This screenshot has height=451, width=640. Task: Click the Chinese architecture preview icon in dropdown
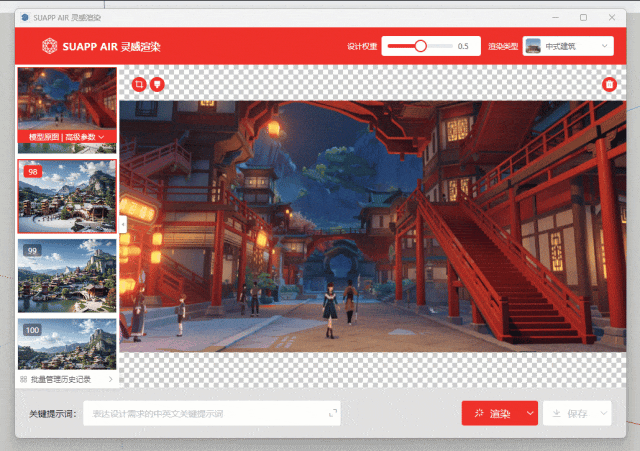[533, 46]
